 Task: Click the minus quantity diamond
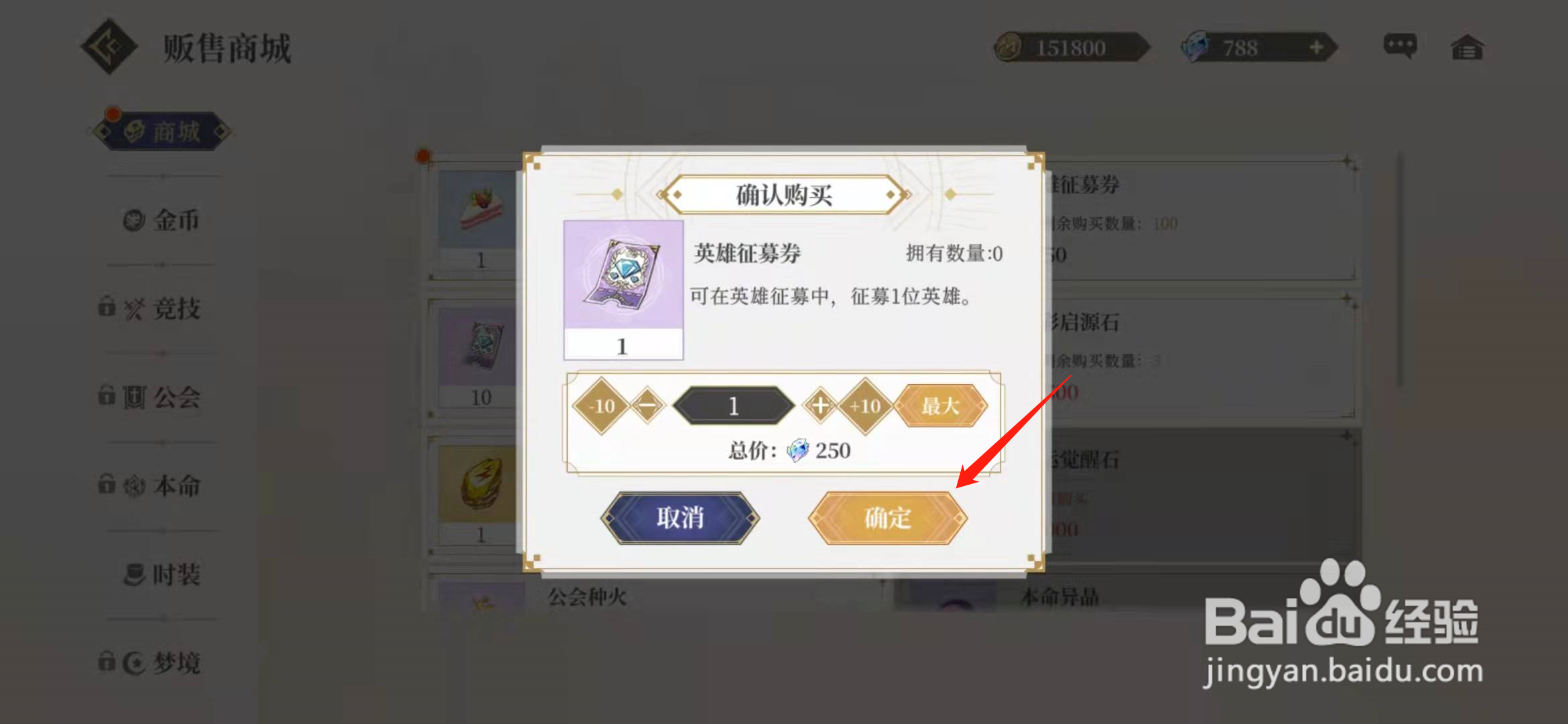click(x=647, y=406)
